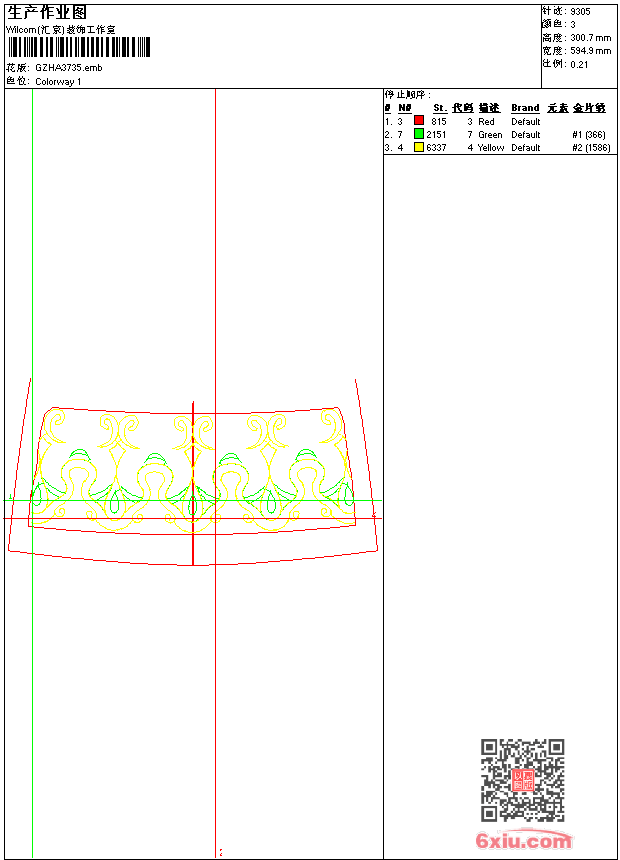Click the 生产作业图 title
The image size is (620, 860).
click(47, 13)
